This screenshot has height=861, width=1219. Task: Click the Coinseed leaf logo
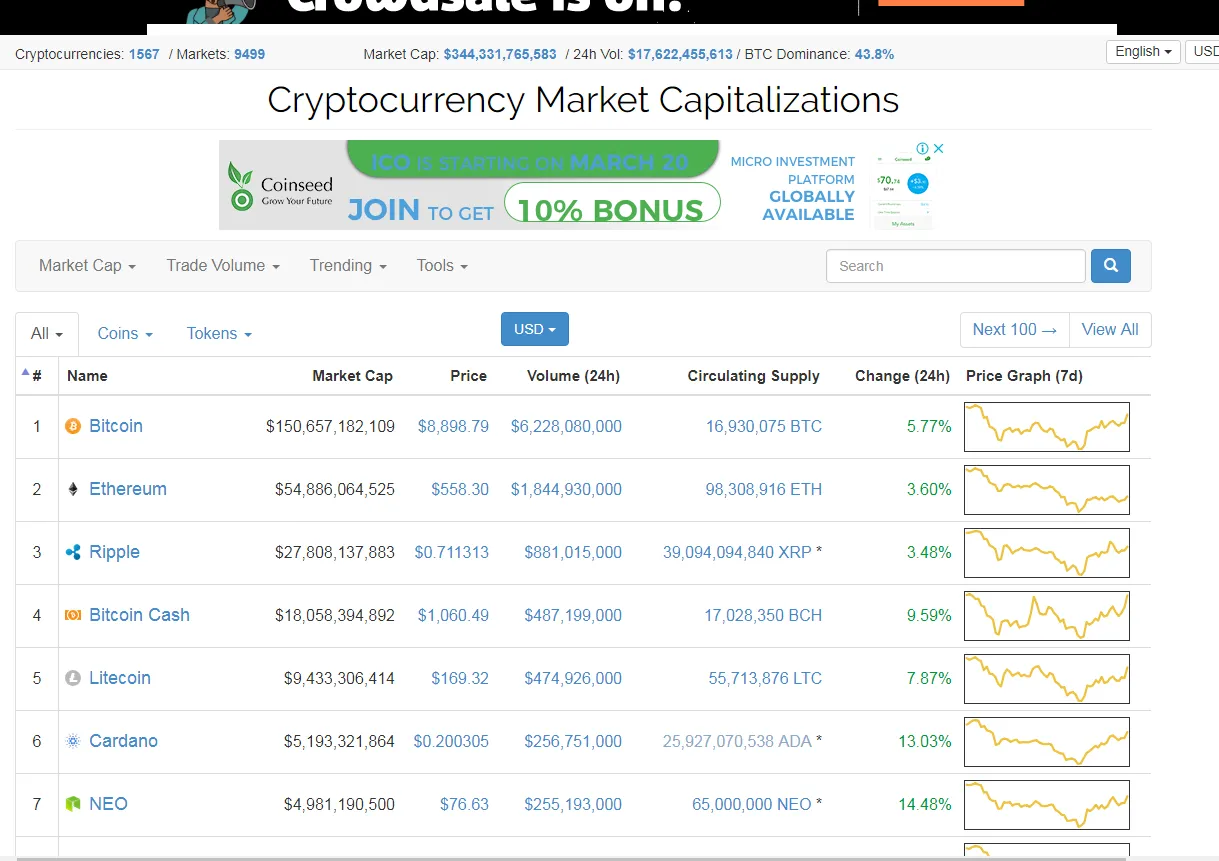241,186
